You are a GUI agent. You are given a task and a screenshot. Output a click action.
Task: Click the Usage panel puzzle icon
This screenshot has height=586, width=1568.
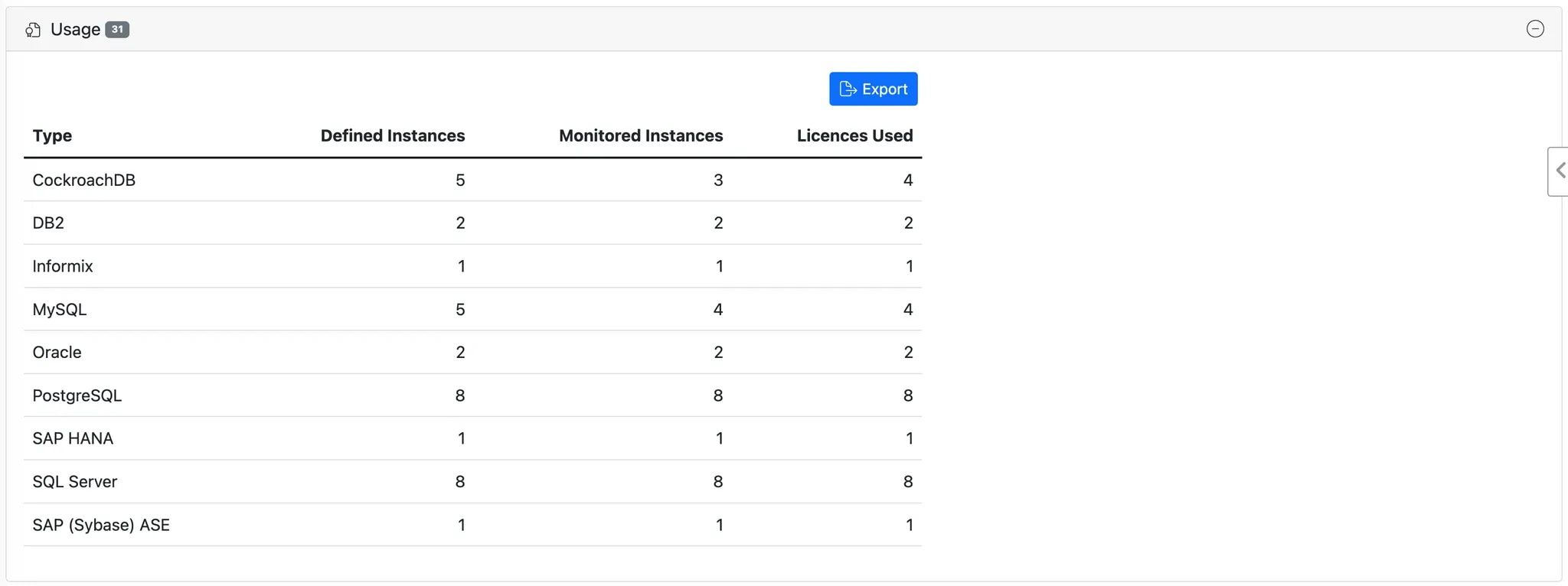click(x=33, y=30)
